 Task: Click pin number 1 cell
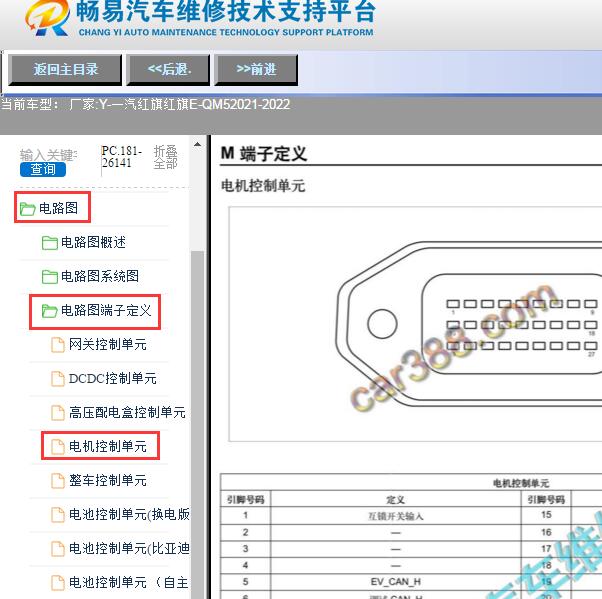point(245,515)
